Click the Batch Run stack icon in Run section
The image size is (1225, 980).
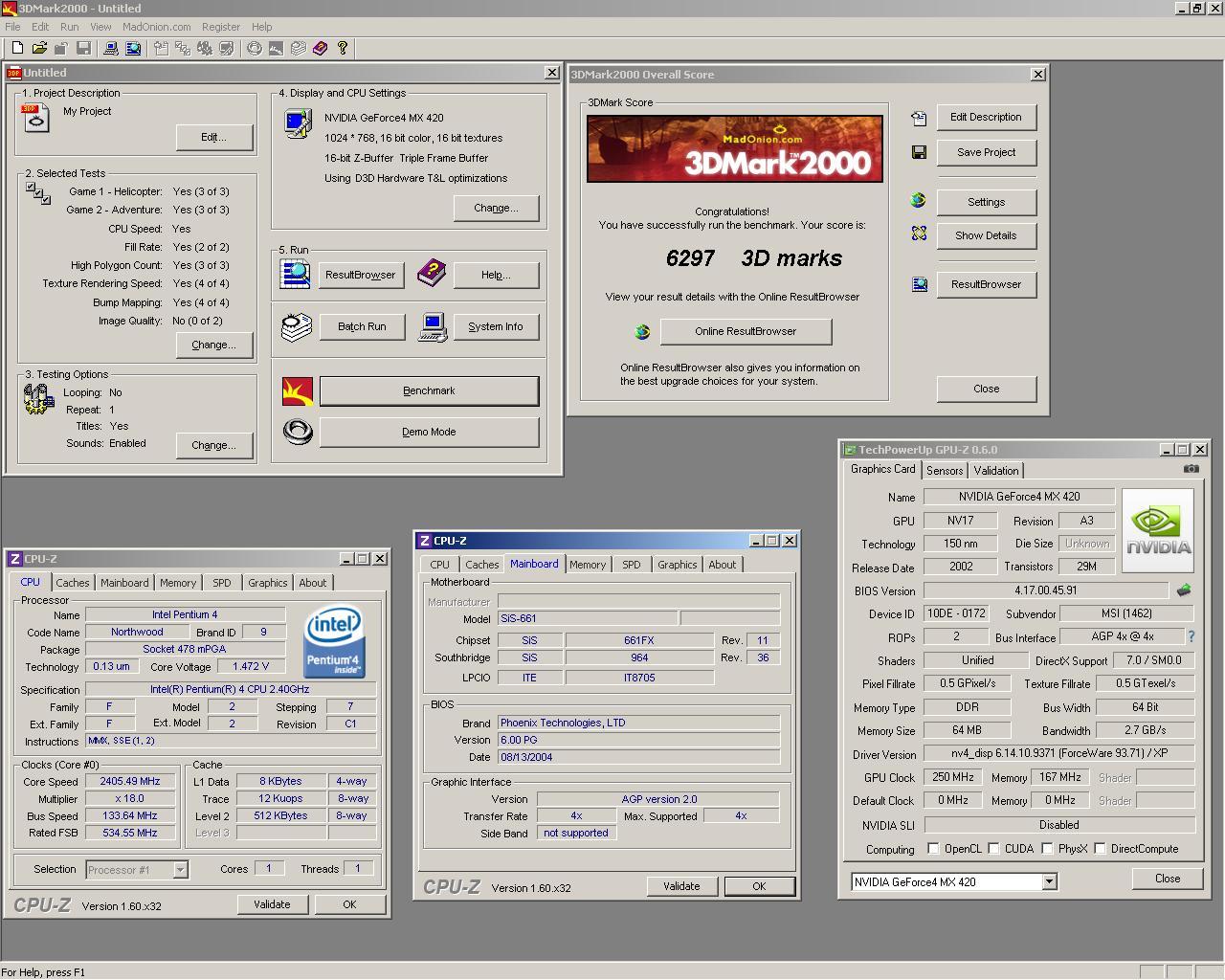(297, 327)
